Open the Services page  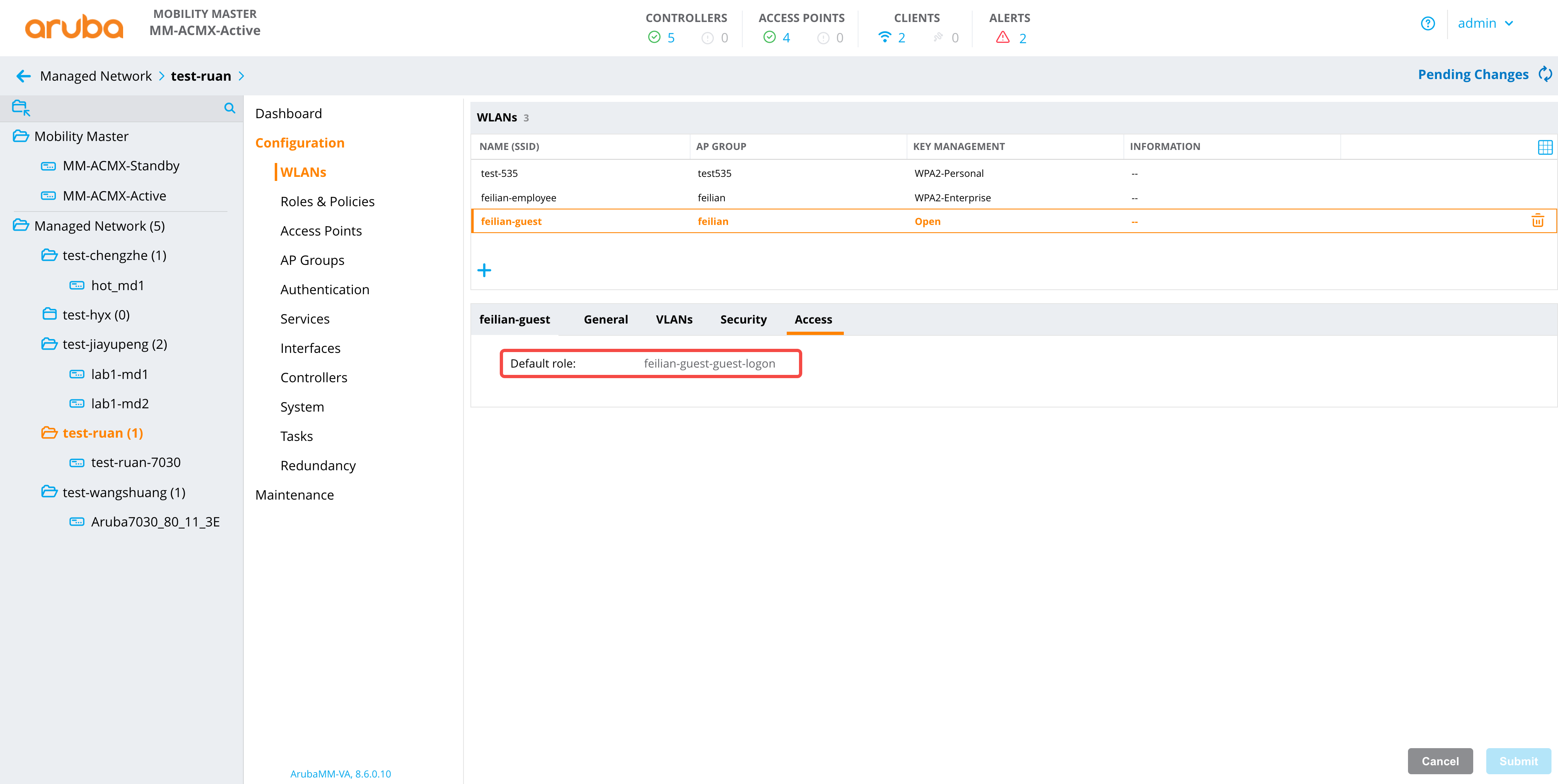point(305,319)
